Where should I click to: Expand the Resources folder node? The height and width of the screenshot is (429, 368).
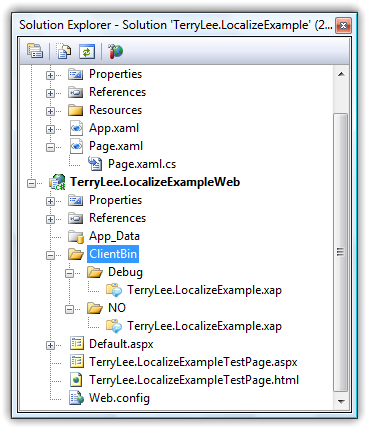[x=50, y=111]
